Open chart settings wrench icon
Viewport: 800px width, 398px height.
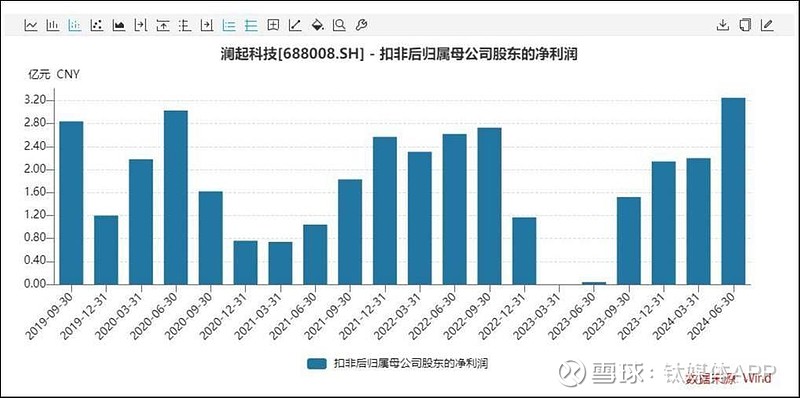[361, 25]
